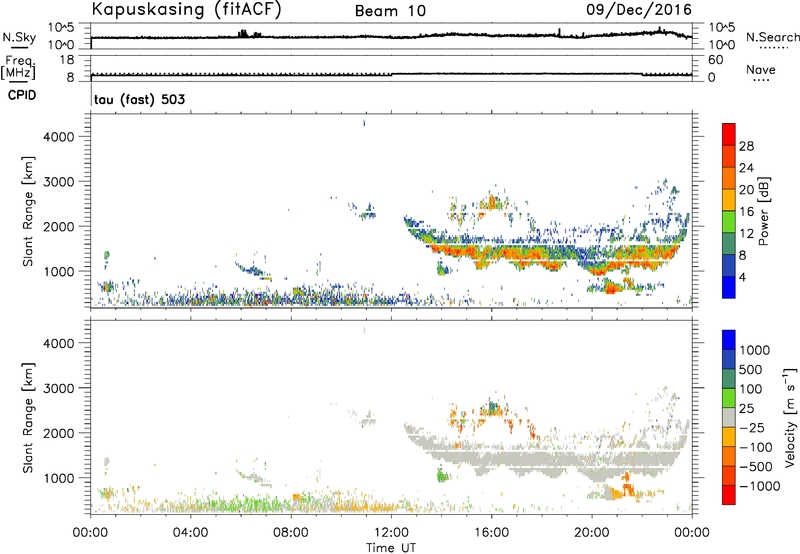Image resolution: width=800 pixels, height=554 pixels.
Task: Click the 'Nave' legend label
Action: click(761, 69)
